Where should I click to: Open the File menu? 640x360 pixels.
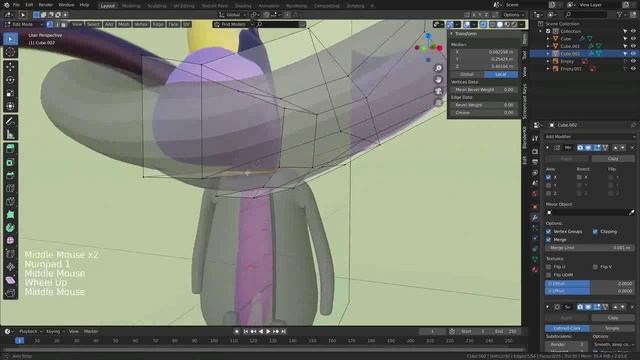[16, 5]
